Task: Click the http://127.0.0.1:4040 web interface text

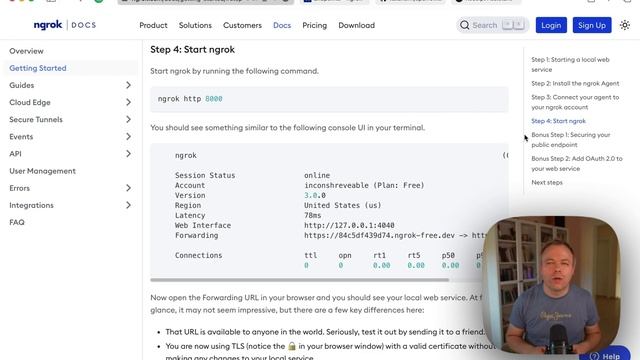Action: click(349, 225)
